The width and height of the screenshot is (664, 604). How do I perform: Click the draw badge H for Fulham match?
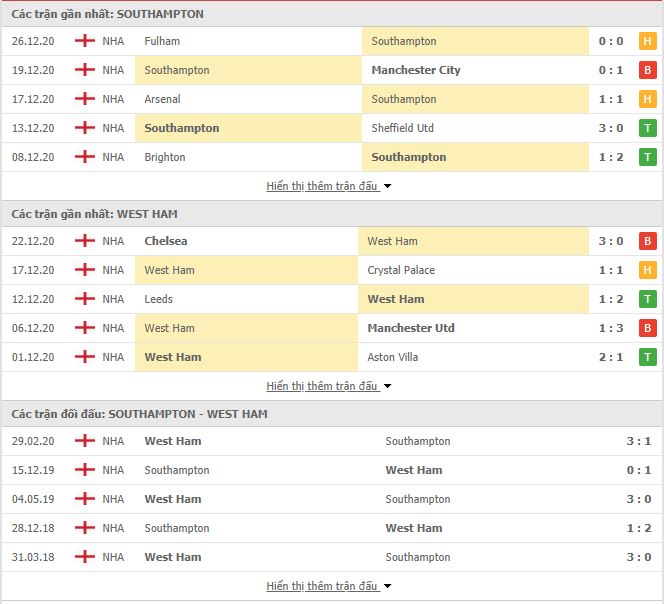point(647,41)
